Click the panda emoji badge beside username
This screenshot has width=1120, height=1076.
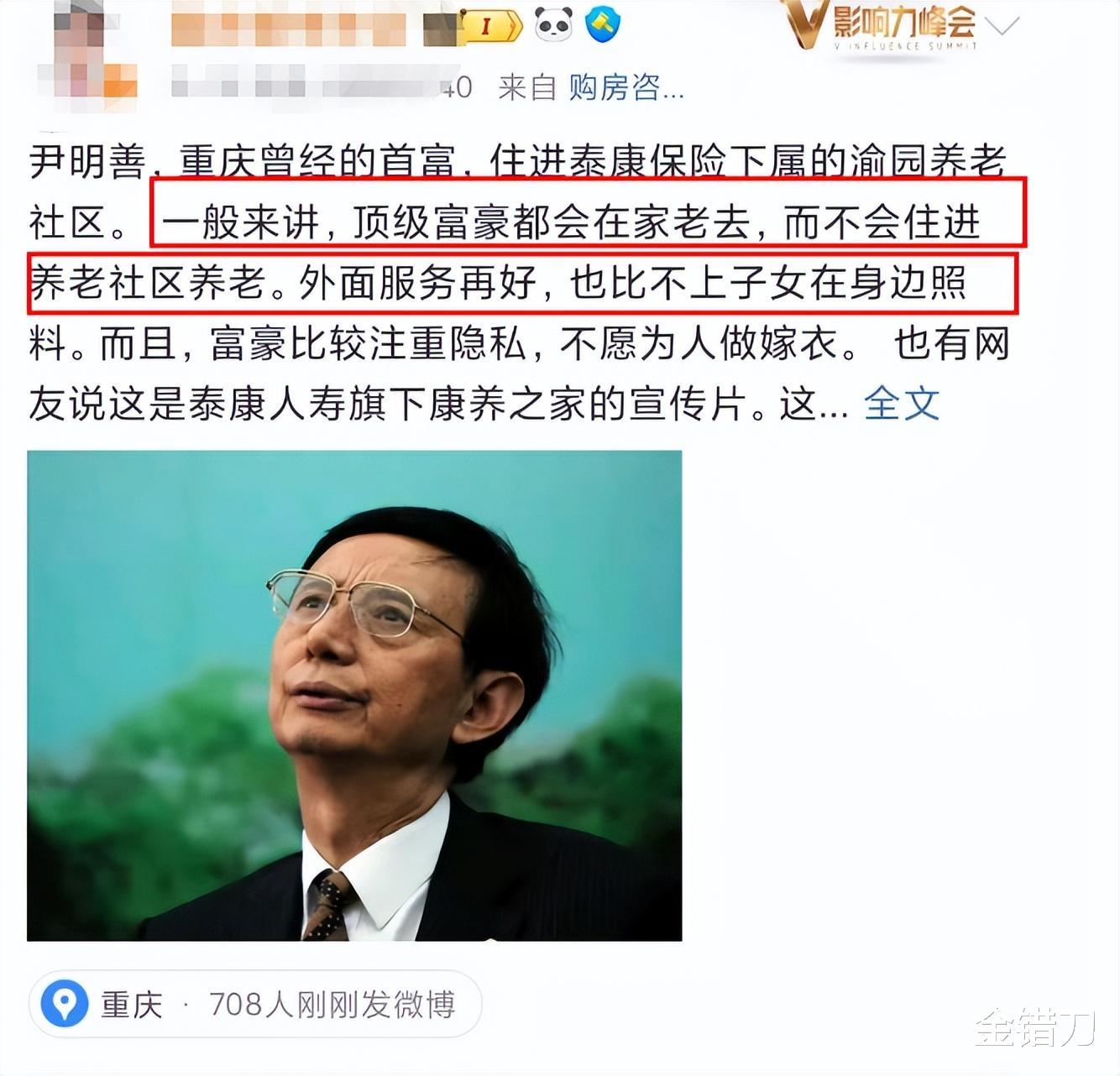click(554, 24)
